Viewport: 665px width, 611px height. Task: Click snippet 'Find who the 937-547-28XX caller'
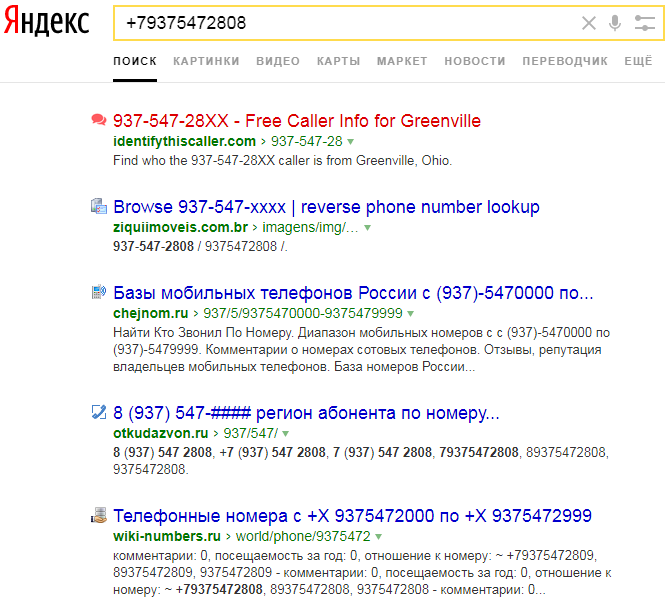point(282,161)
